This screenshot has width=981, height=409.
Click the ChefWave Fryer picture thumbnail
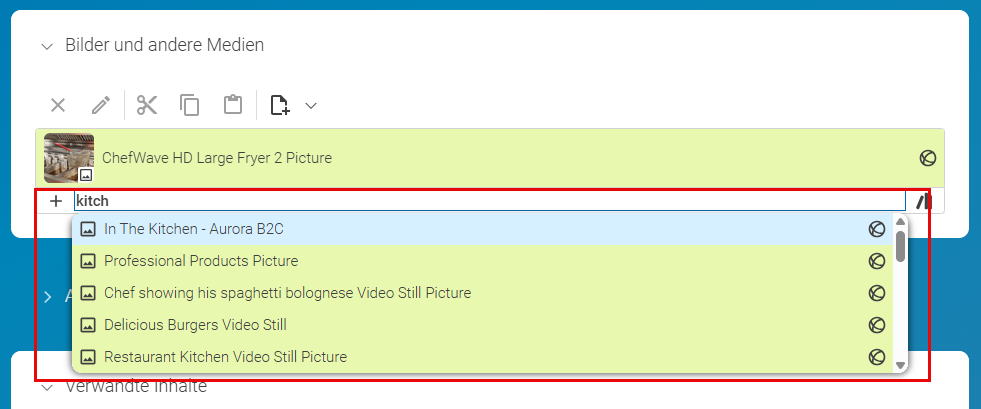[x=69, y=158]
